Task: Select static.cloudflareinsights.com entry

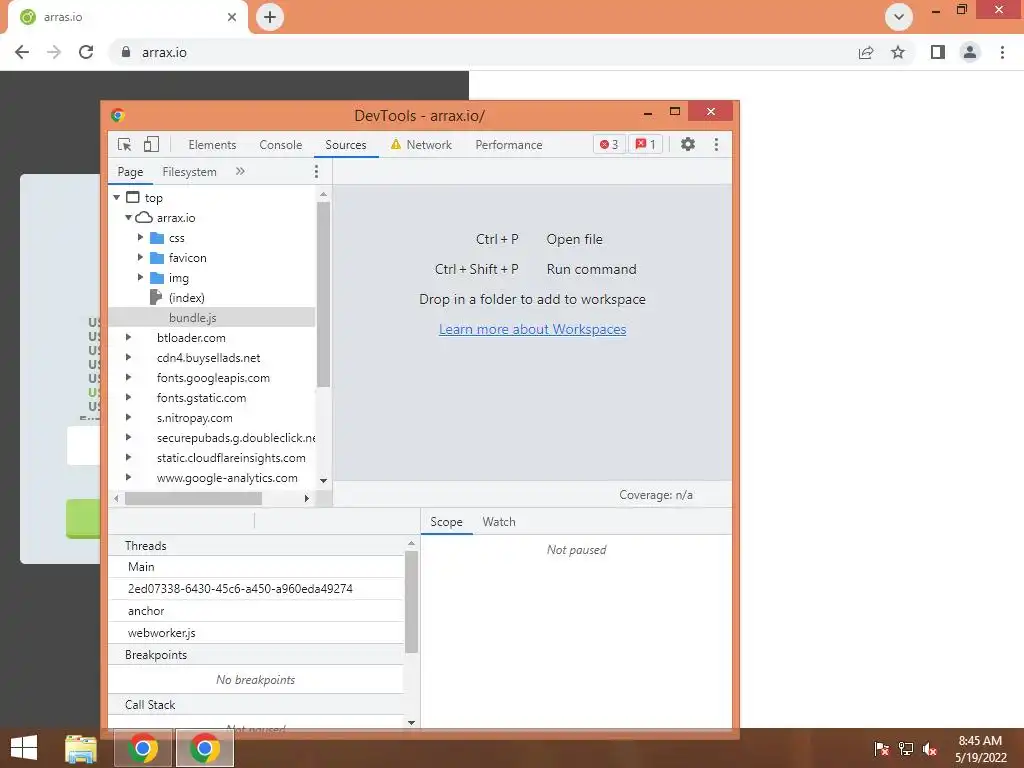Action: pos(231,458)
